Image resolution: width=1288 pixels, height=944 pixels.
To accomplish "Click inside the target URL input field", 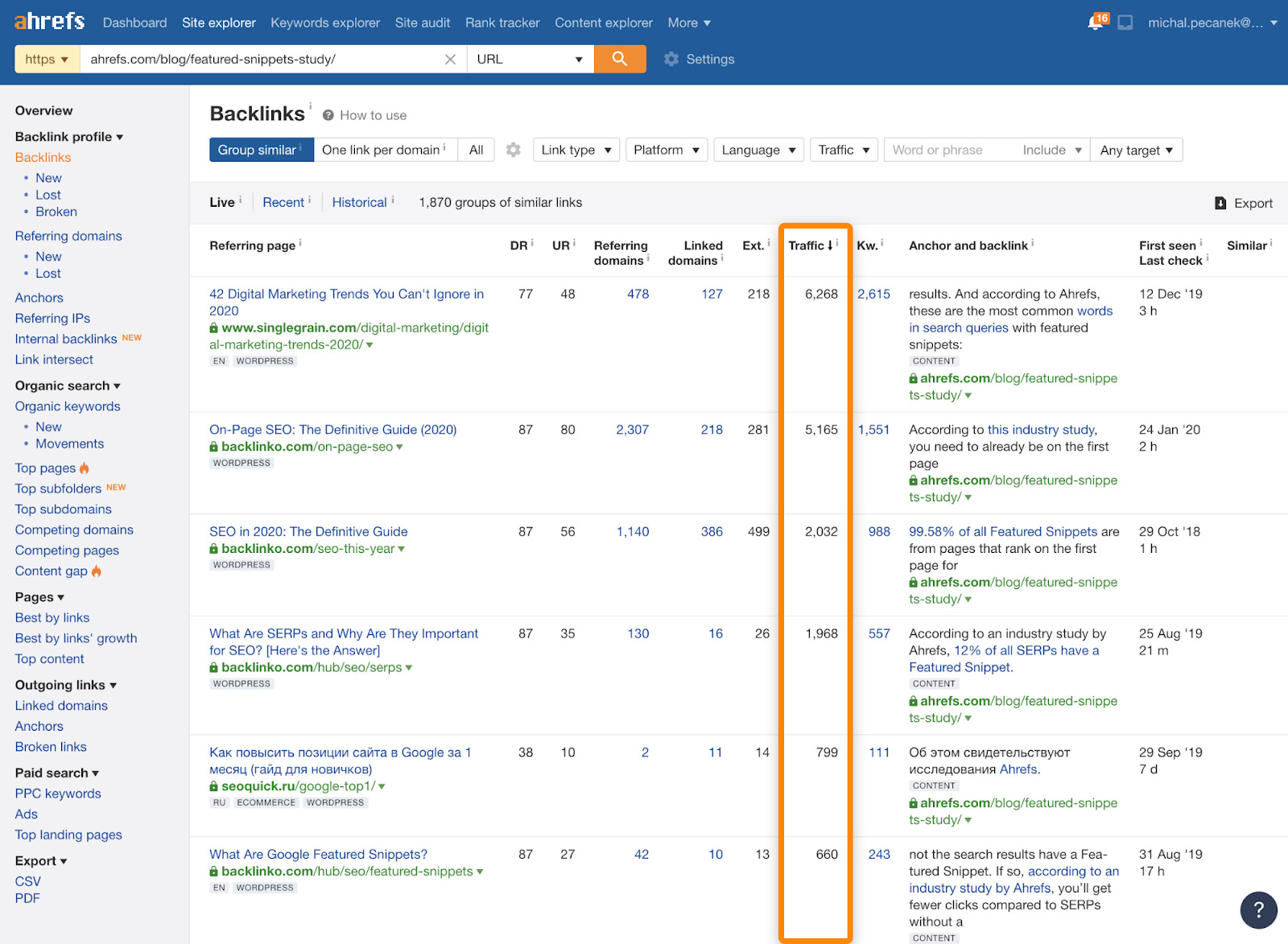I will pos(266,59).
